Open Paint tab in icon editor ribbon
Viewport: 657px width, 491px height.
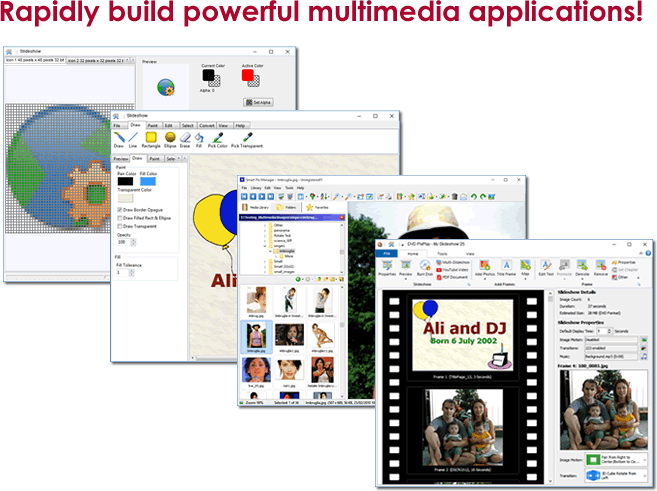tap(153, 125)
